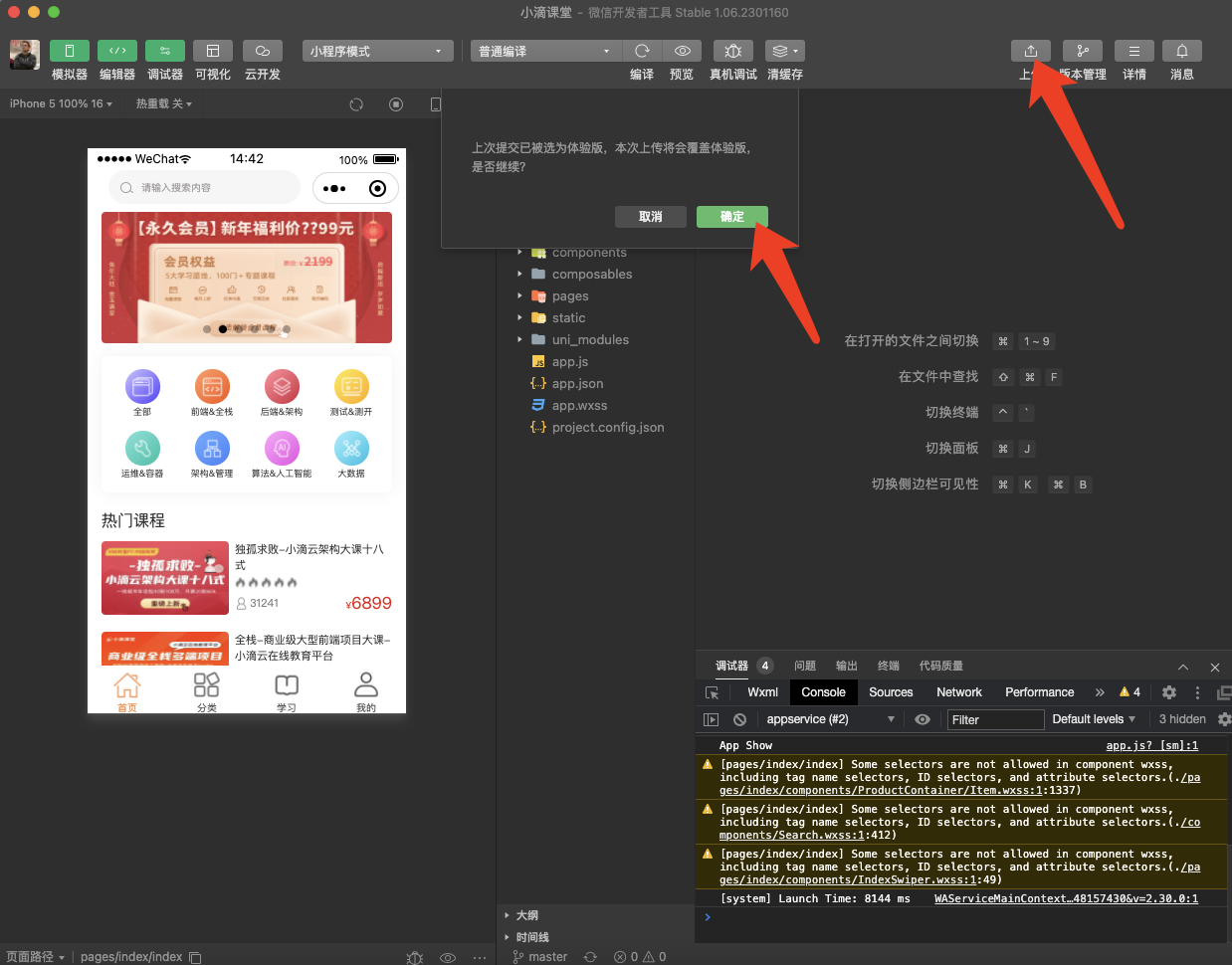Open the 云开发 cloud development icon
Viewport: 1232px width, 965px height.
[263, 51]
